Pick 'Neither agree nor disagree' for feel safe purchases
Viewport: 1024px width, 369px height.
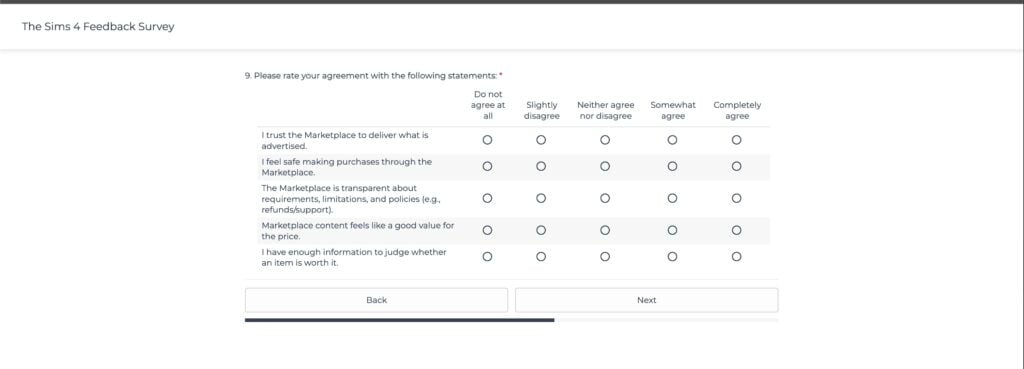click(x=605, y=167)
